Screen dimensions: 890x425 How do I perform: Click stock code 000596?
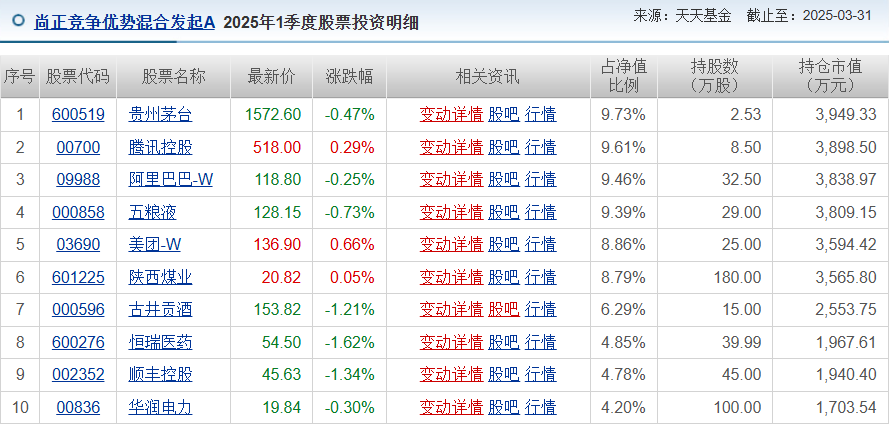click(x=78, y=309)
